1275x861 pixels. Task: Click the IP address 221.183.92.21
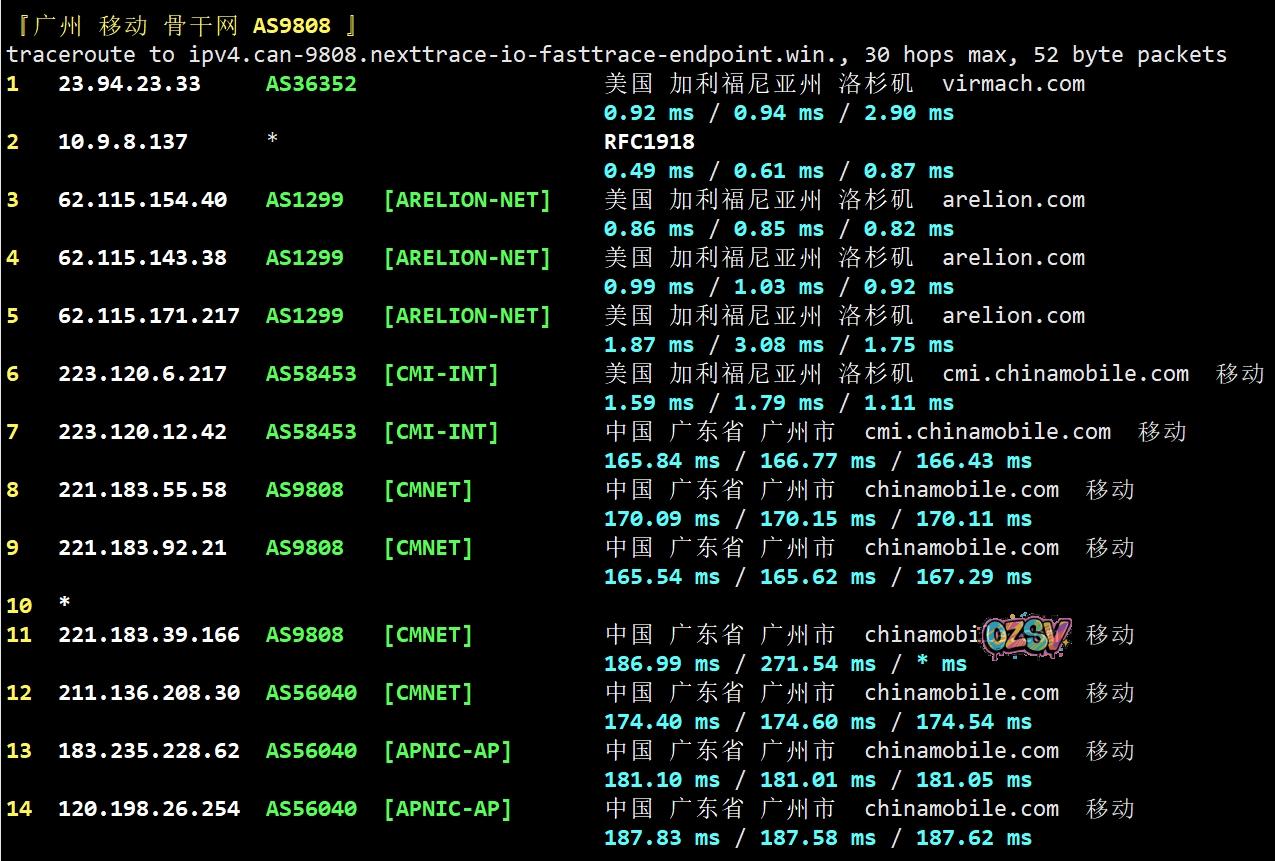(x=142, y=548)
